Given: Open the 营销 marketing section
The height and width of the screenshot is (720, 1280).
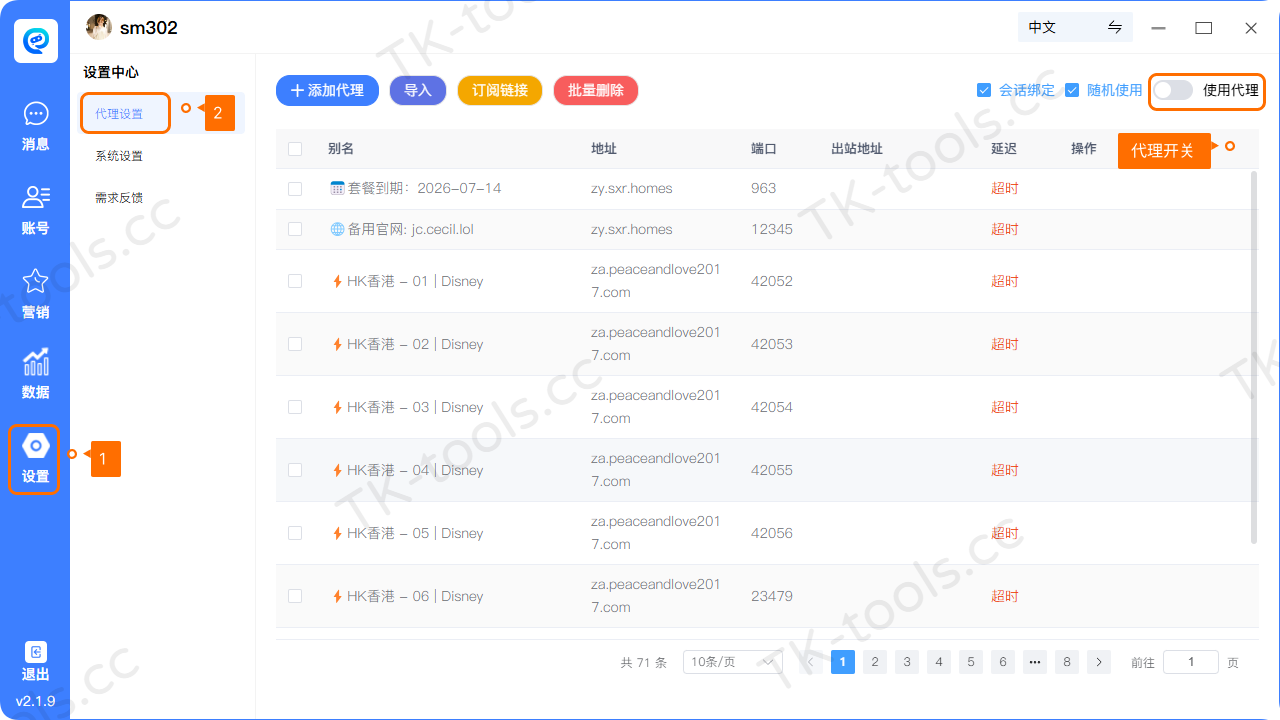Looking at the screenshot, I should click(35, 294).
